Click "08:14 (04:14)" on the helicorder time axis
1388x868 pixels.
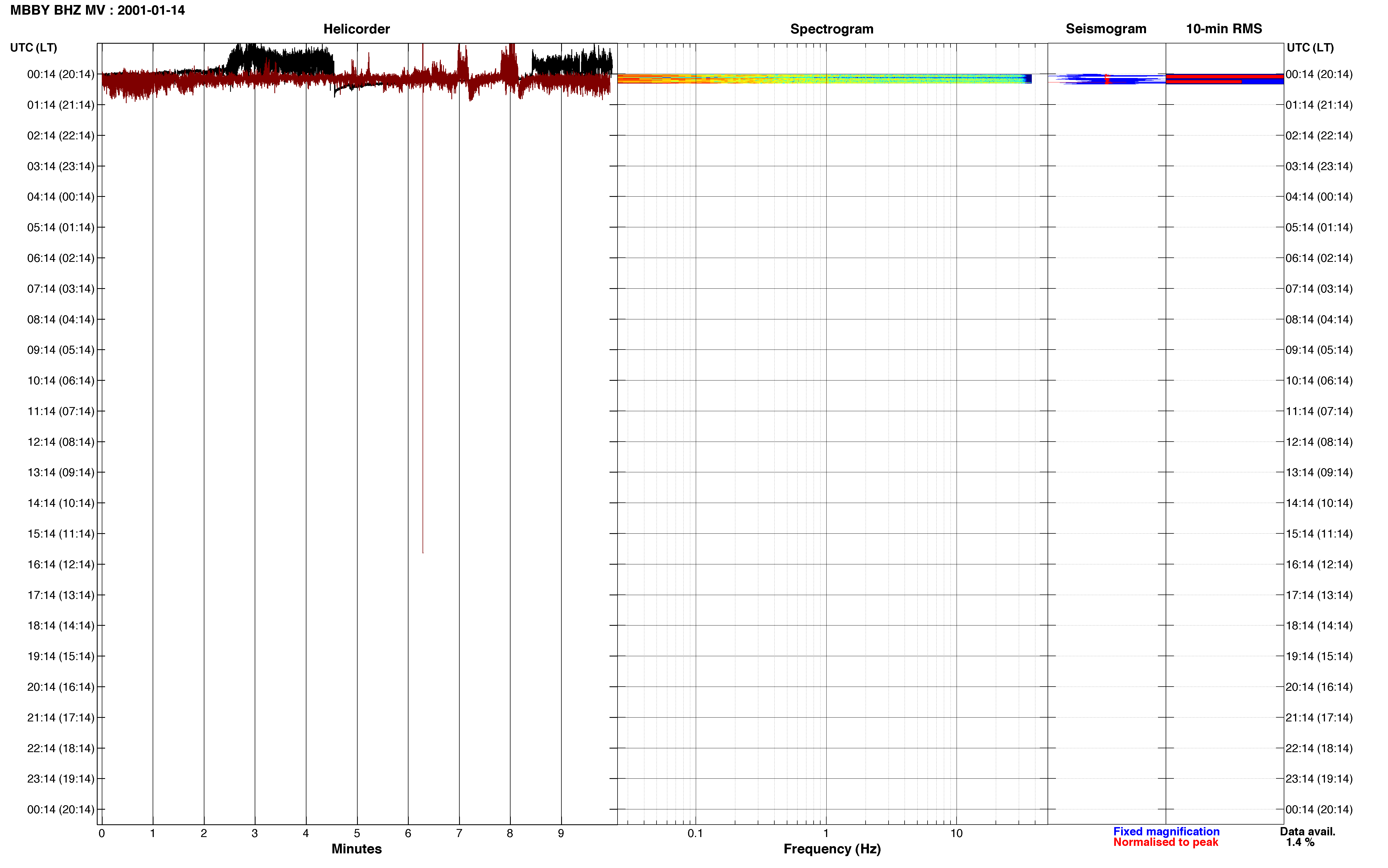(x=61, y=319)
